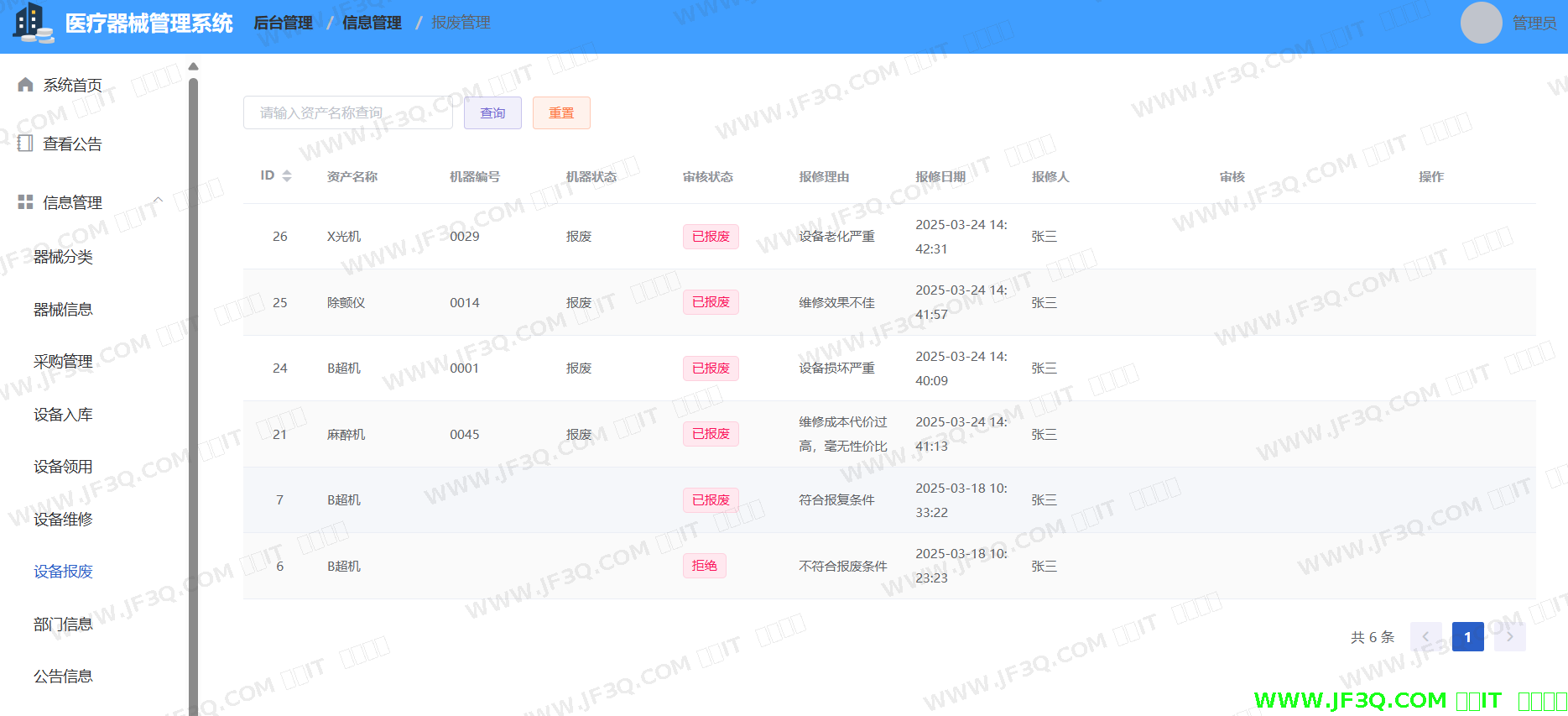Go to the previous page arrow
This screenshot has width=1568, height=716.
1425,637
